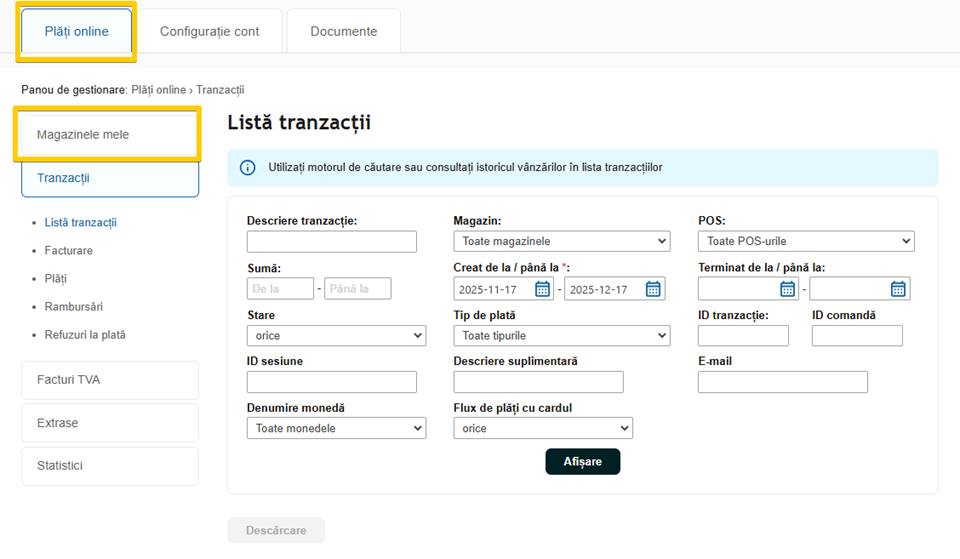Go to Facturare in the sidebar list
The image size is (960, 559).
(68, 251)
